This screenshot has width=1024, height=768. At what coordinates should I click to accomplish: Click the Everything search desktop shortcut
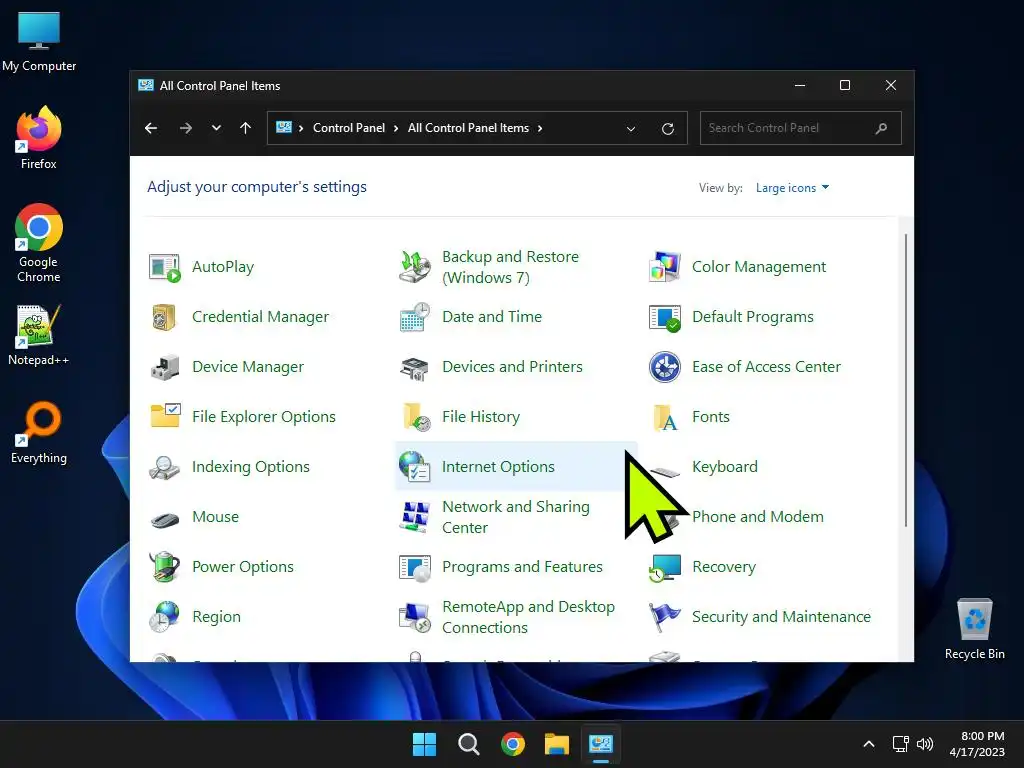39,433
